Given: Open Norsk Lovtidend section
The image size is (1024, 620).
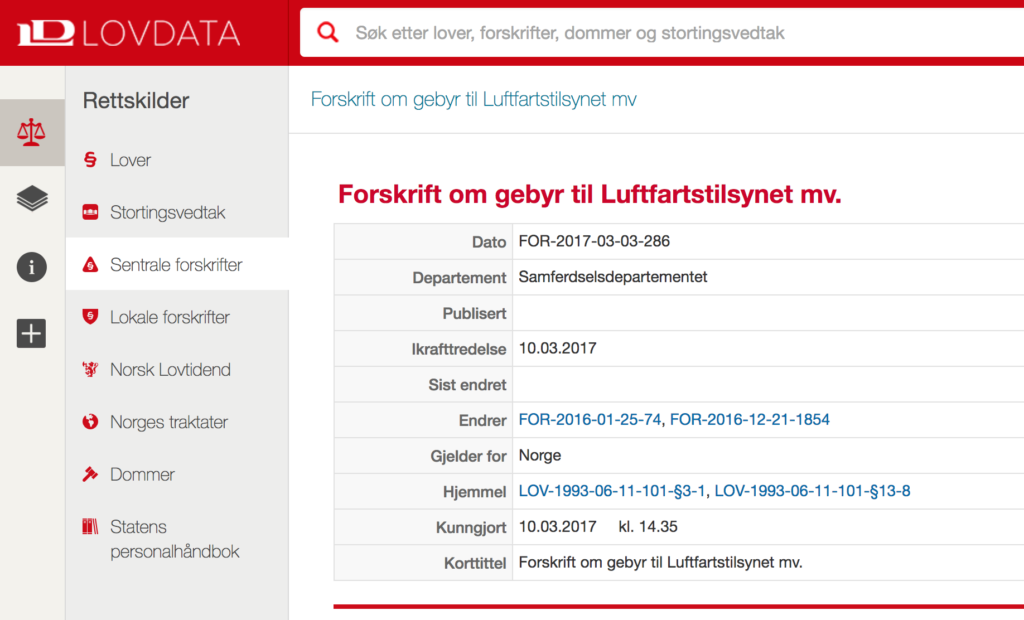Looking at the screenshot, I should coord(170,370).
